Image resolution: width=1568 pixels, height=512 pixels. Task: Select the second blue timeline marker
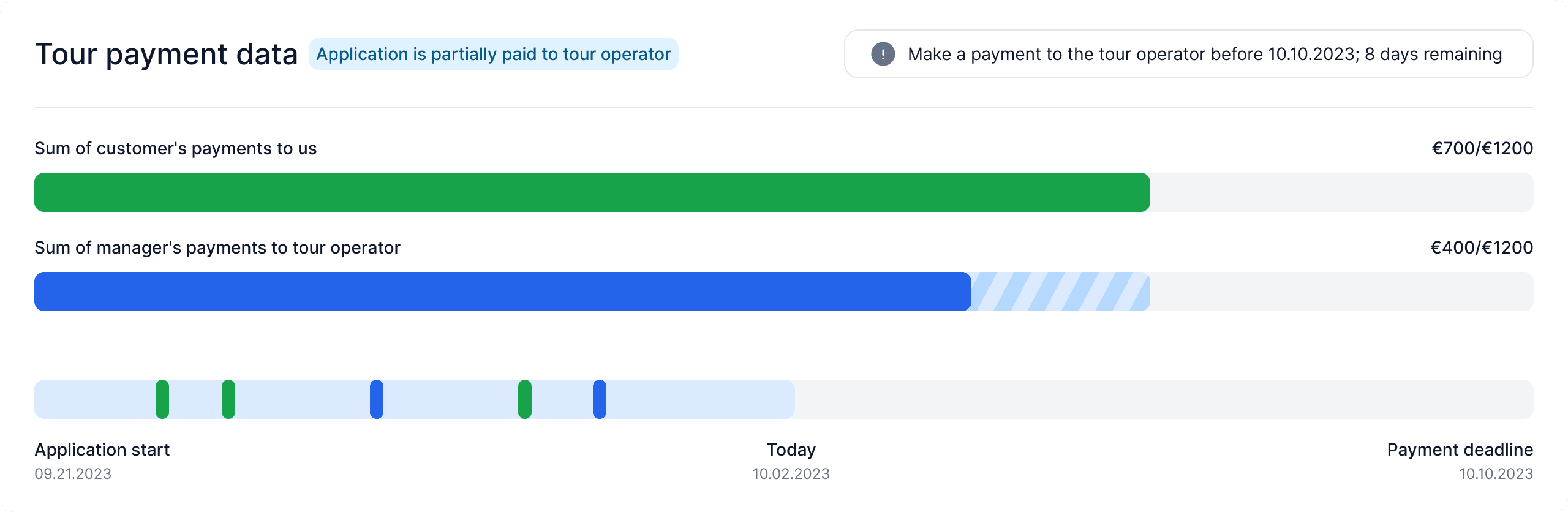click(600, 399)
